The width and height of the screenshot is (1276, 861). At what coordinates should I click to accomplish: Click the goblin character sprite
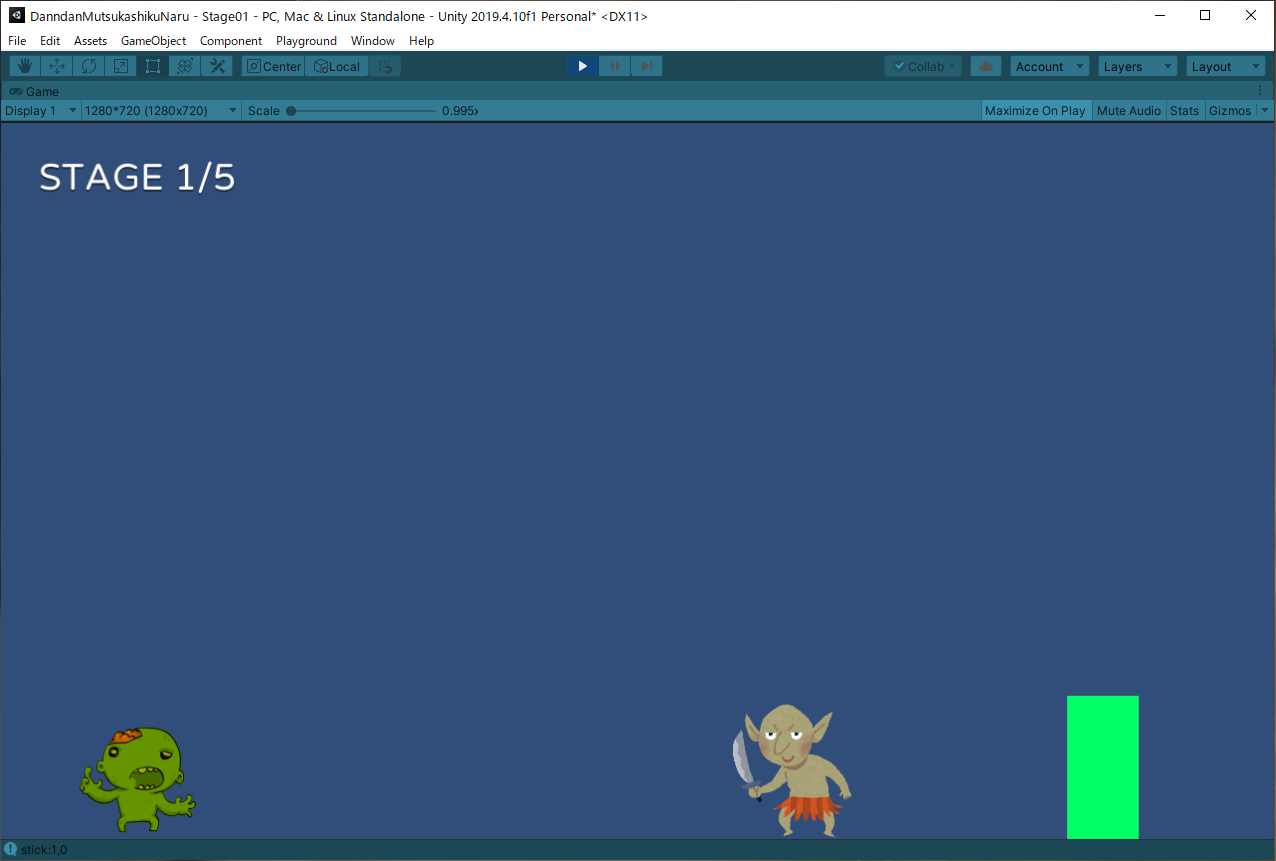click(792, 769)
